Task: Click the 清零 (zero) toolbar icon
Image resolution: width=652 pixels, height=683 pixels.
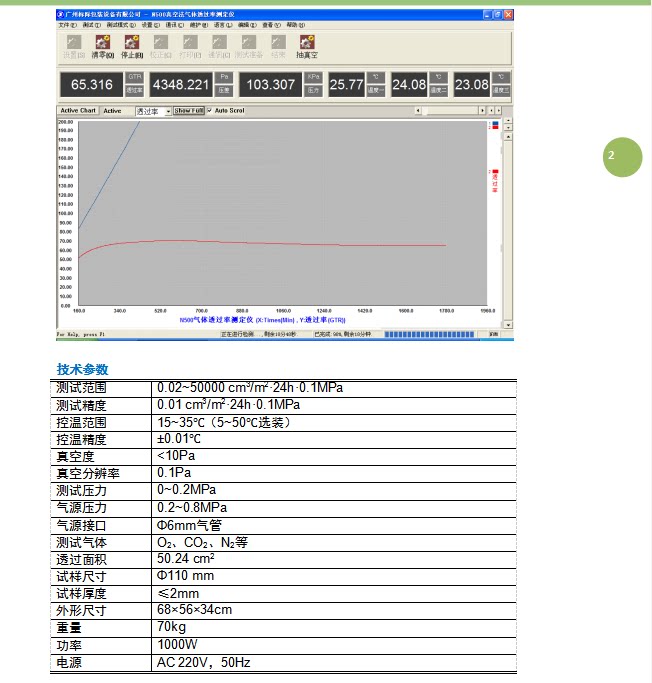Action: point(103,42)
